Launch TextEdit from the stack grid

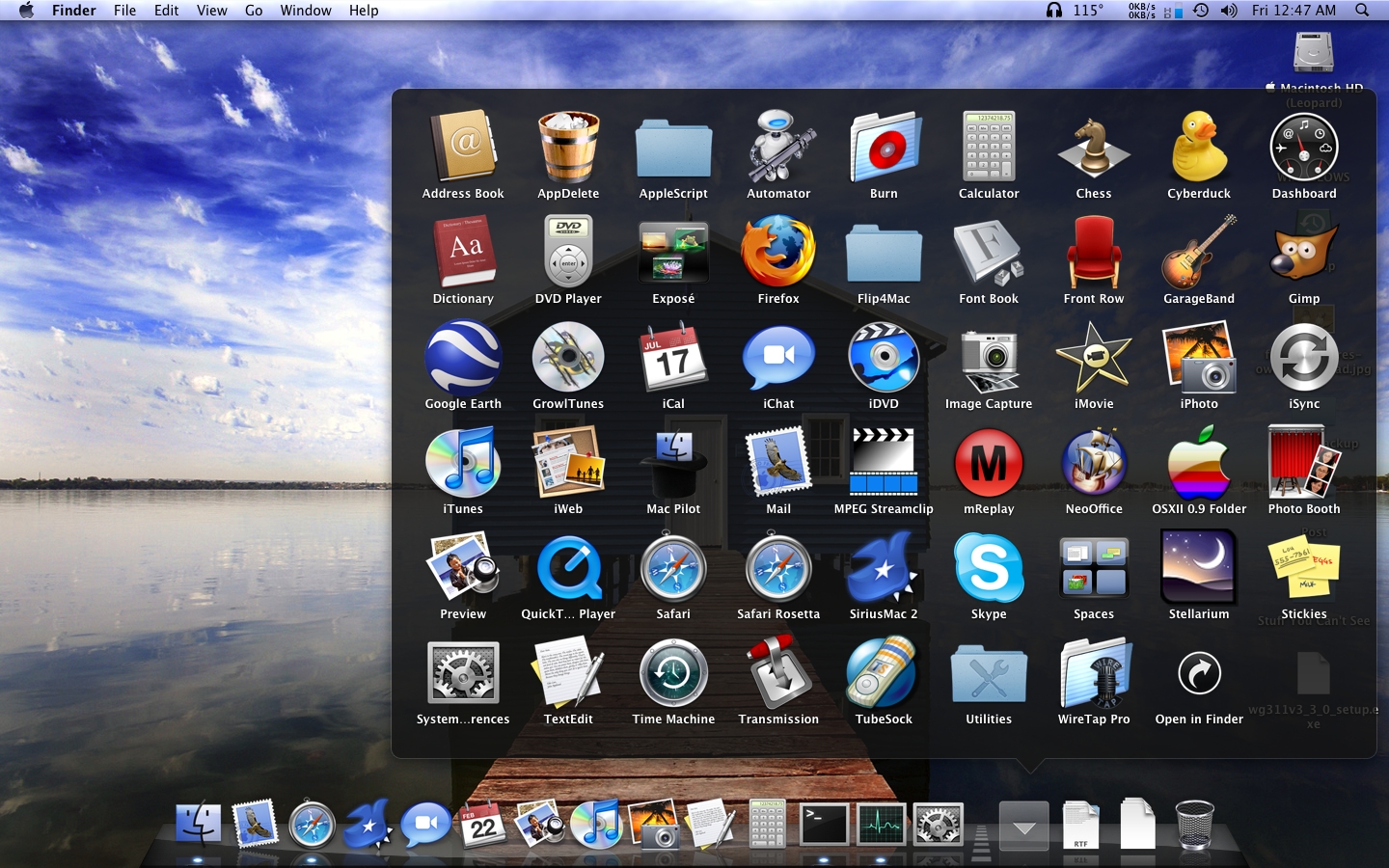pyautogui.click(x=568, y=673)
